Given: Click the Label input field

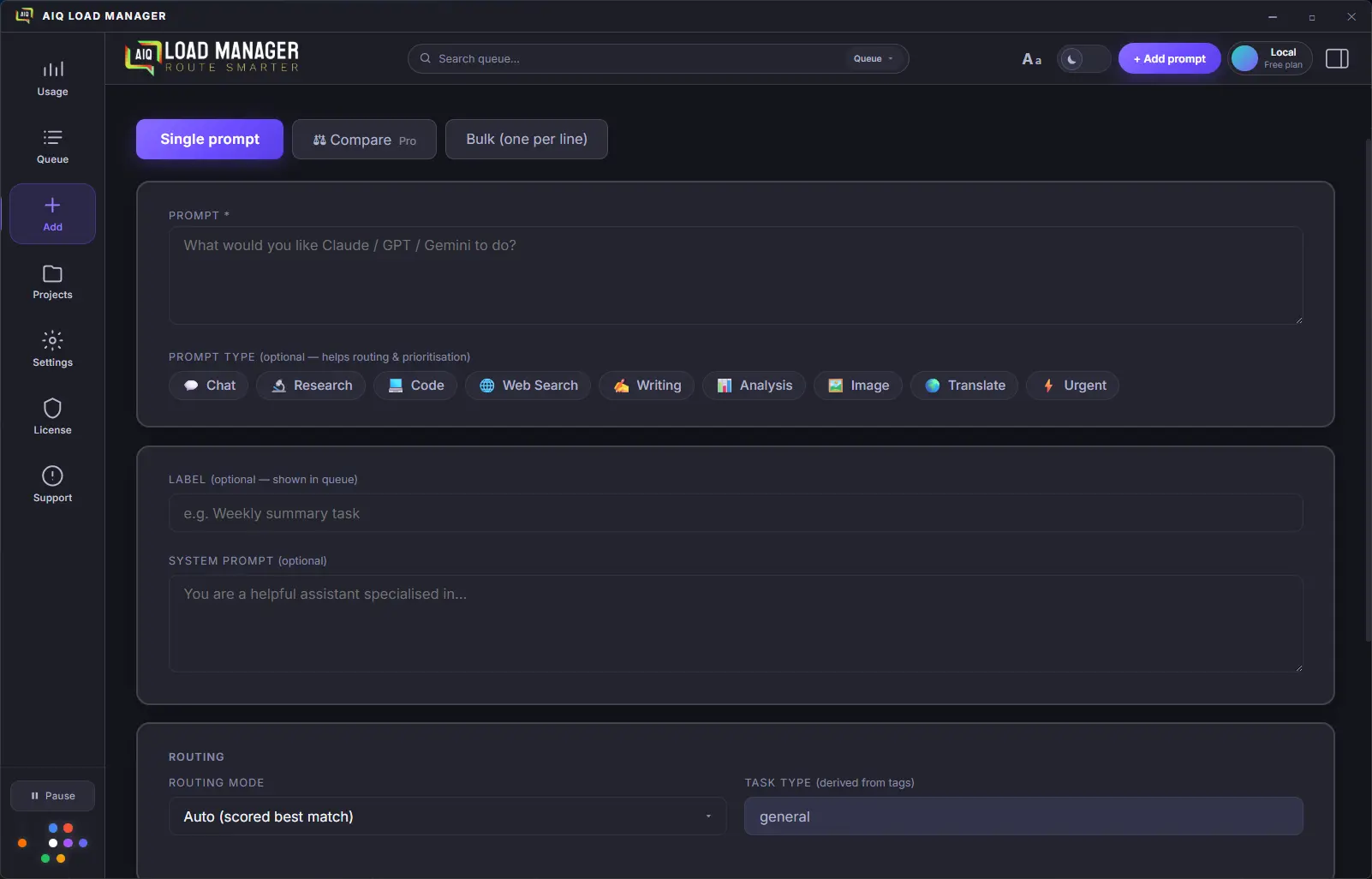Looking at the screenshot, I should 736,513.
